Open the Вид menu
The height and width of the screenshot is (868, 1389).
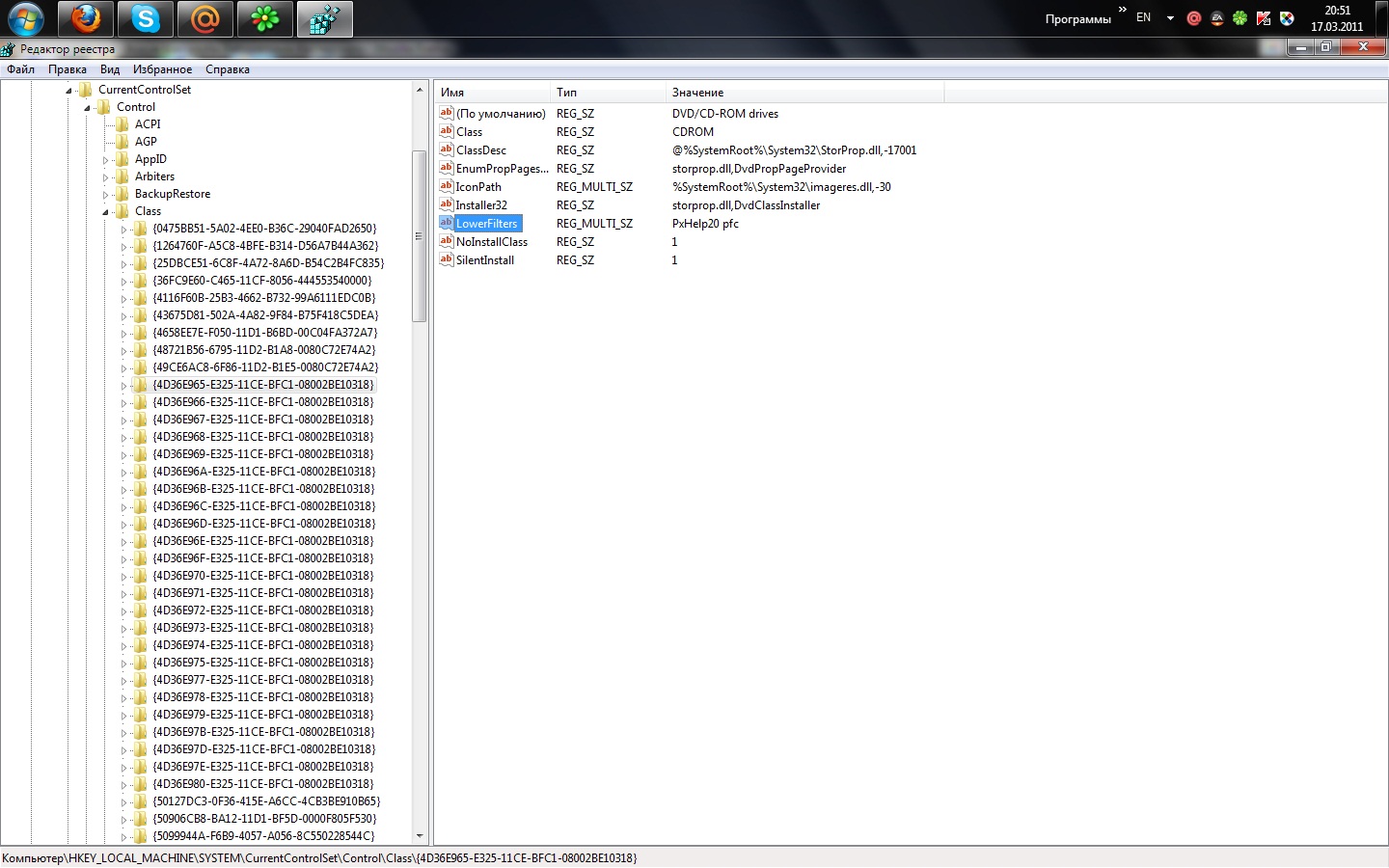[110, 69]
